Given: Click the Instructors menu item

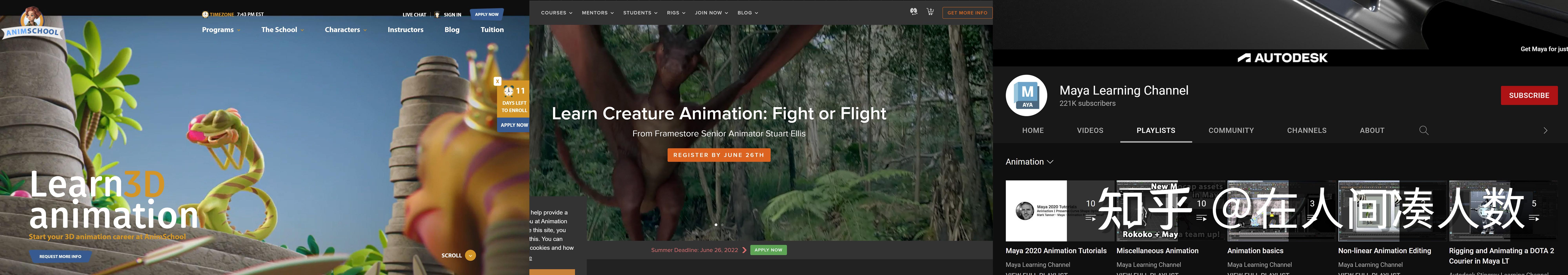Looking at the screenshot, I should [x=405, y=30].
